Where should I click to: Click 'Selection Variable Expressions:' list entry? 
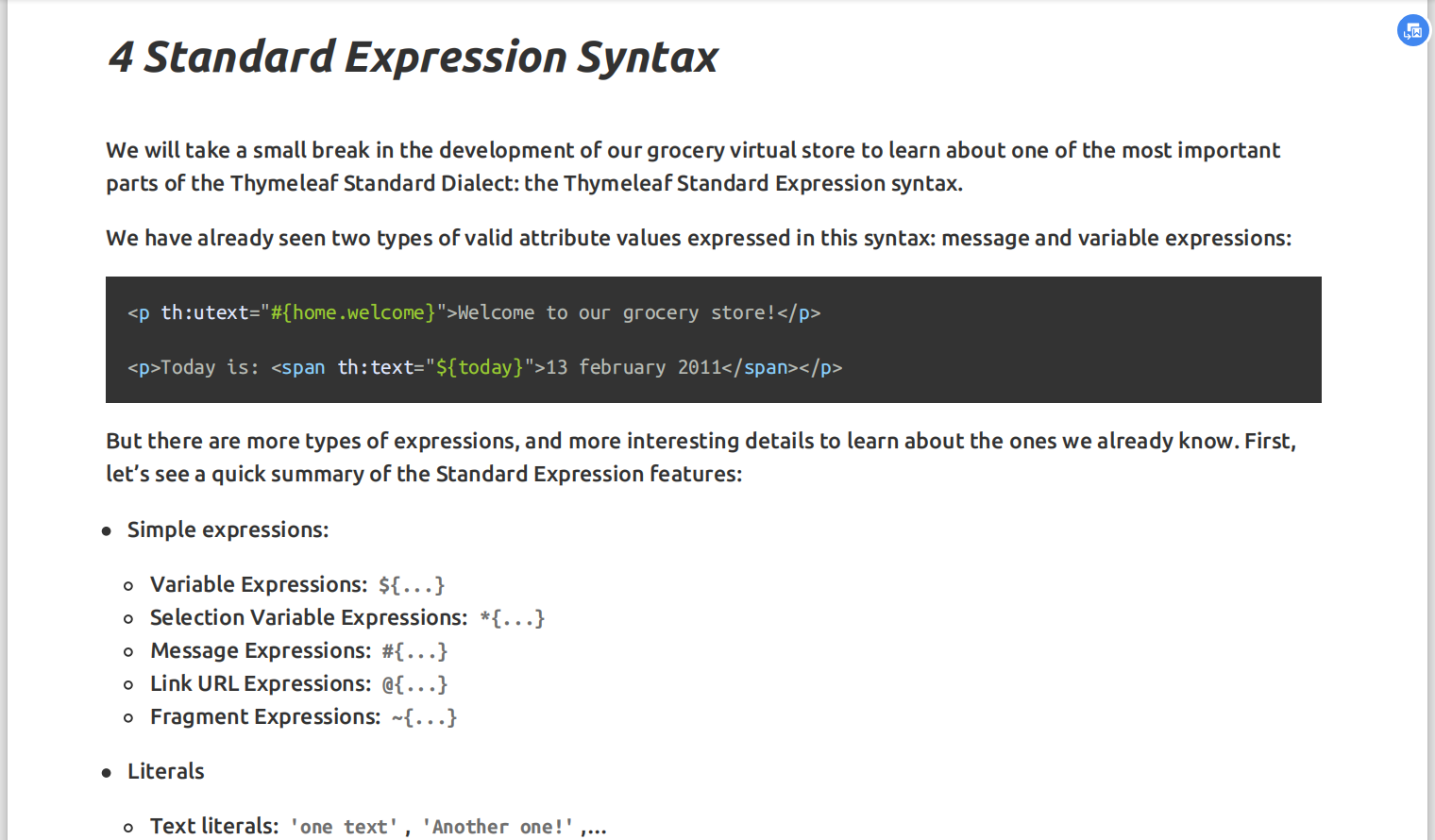(x=309, y=617)
